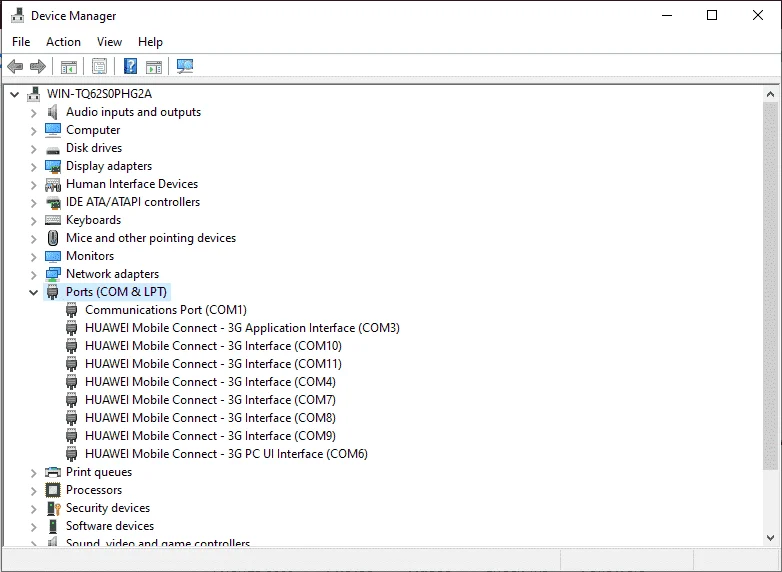The width and height of the screenshot is (782, 572).
Task: Click the WIN-TQ62S0PHG2A computer icon
Action: tap(33, 94)
